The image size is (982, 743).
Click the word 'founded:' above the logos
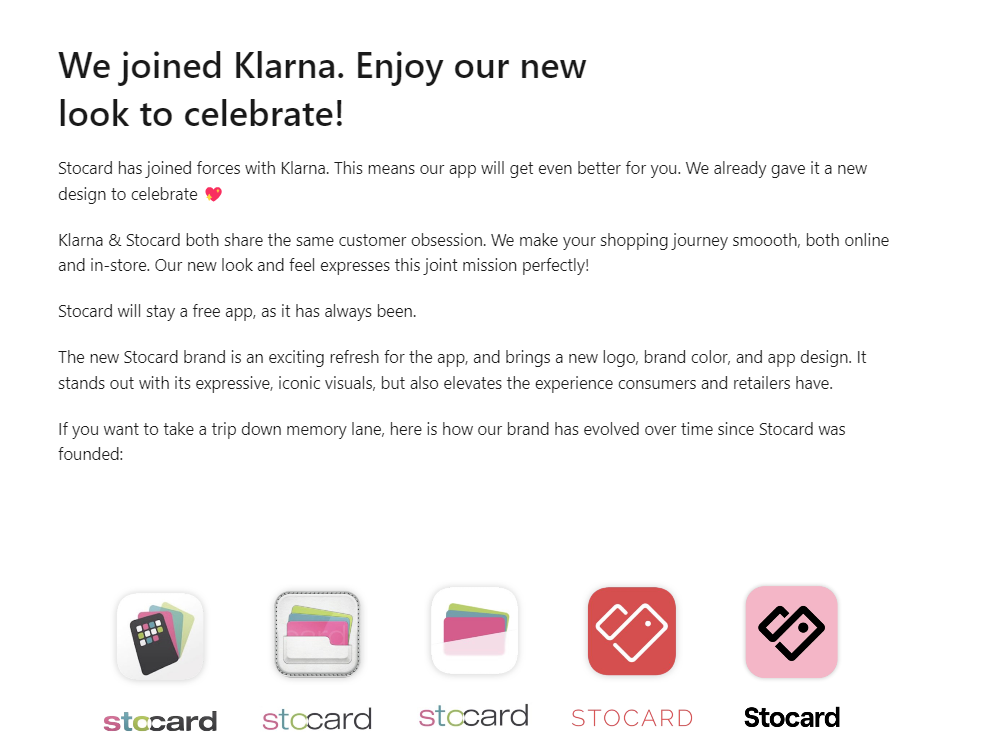tap(91, 454)
